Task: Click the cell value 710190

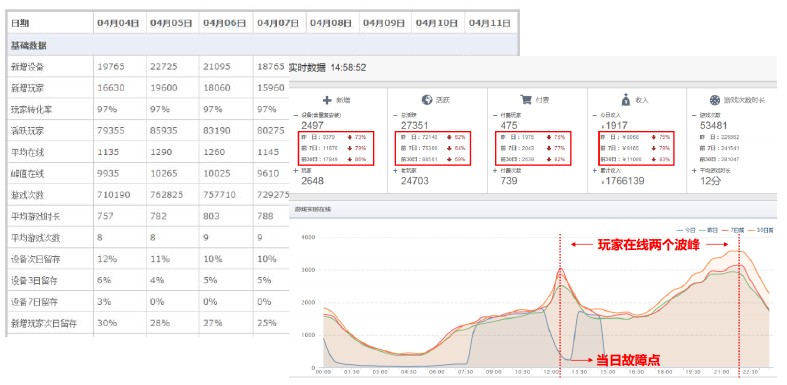Action: [x=113, y=195]
